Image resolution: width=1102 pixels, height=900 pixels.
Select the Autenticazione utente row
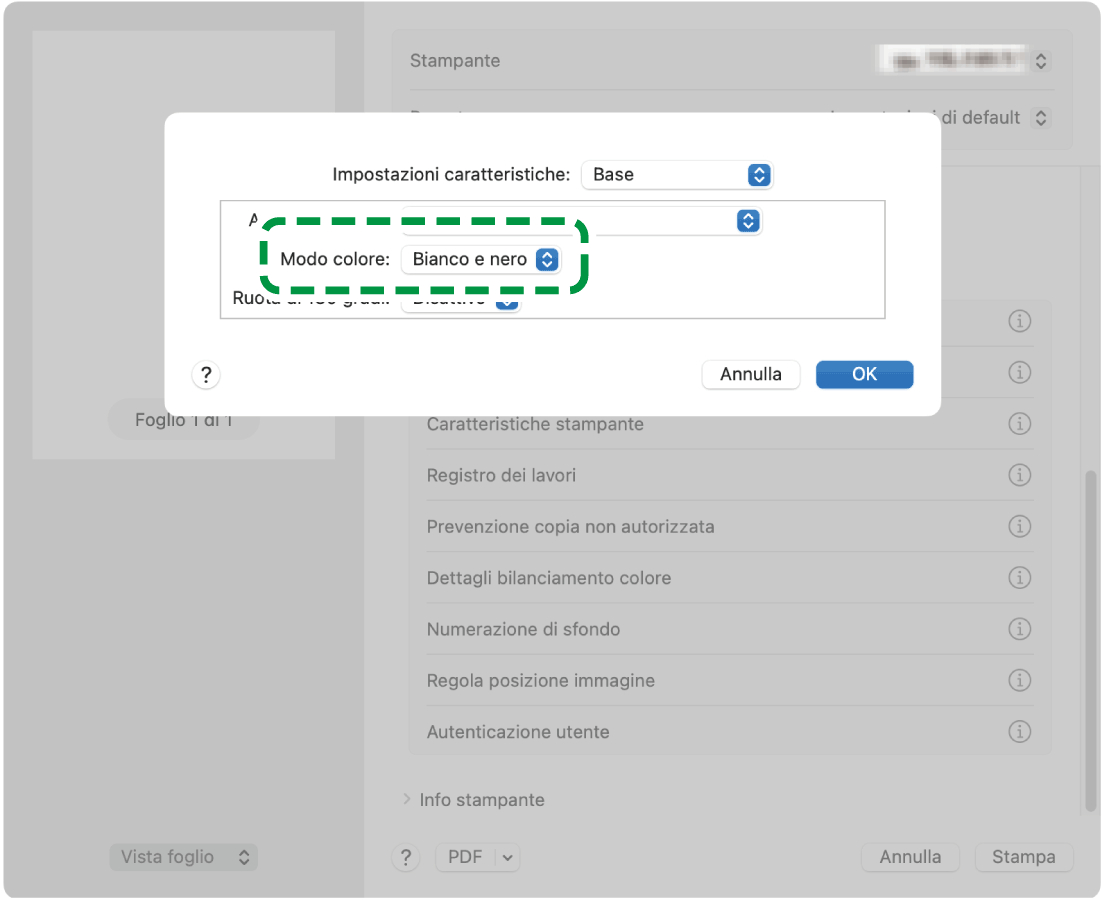click(x=730, y=731)
